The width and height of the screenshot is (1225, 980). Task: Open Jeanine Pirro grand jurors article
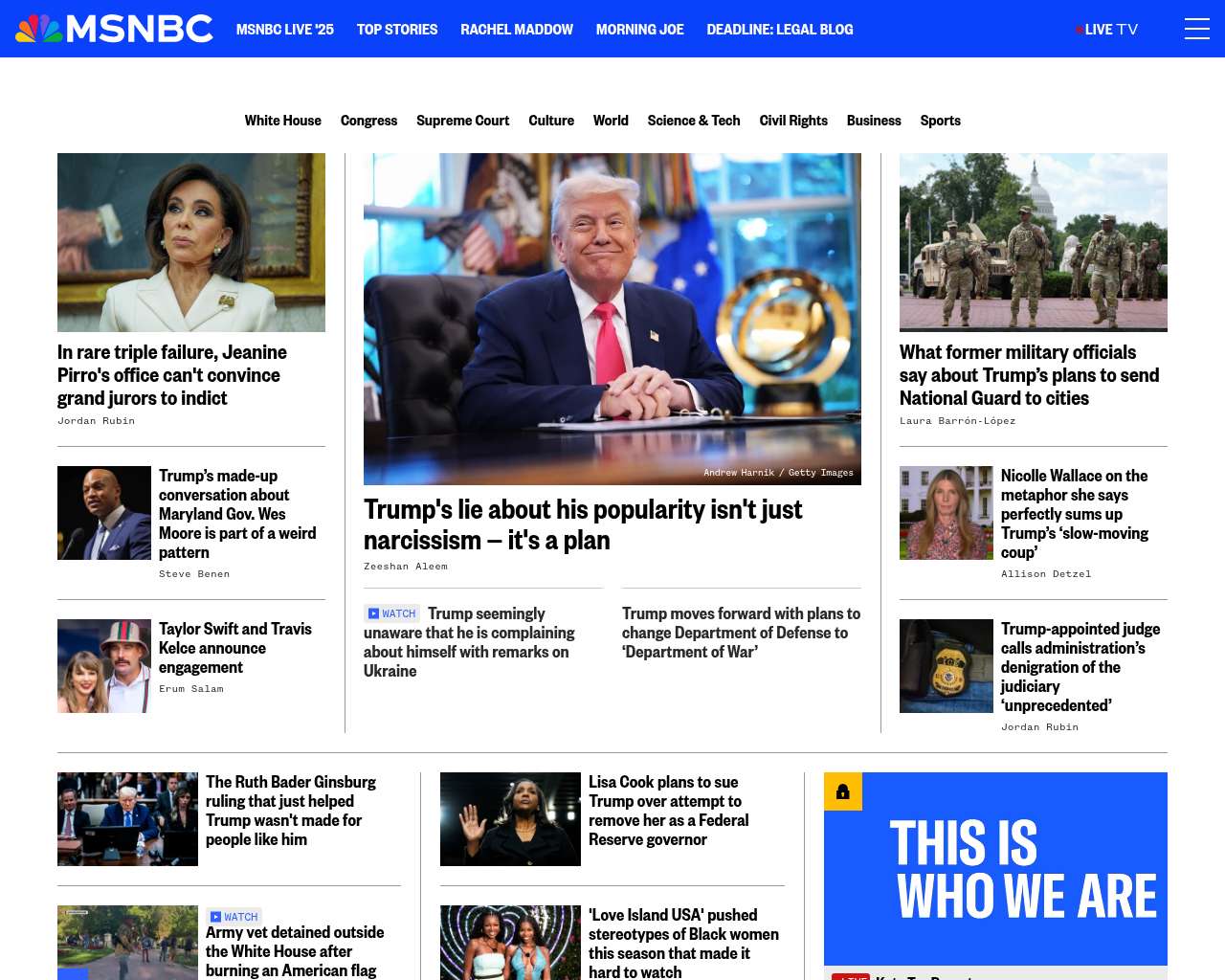coord(172,375)
